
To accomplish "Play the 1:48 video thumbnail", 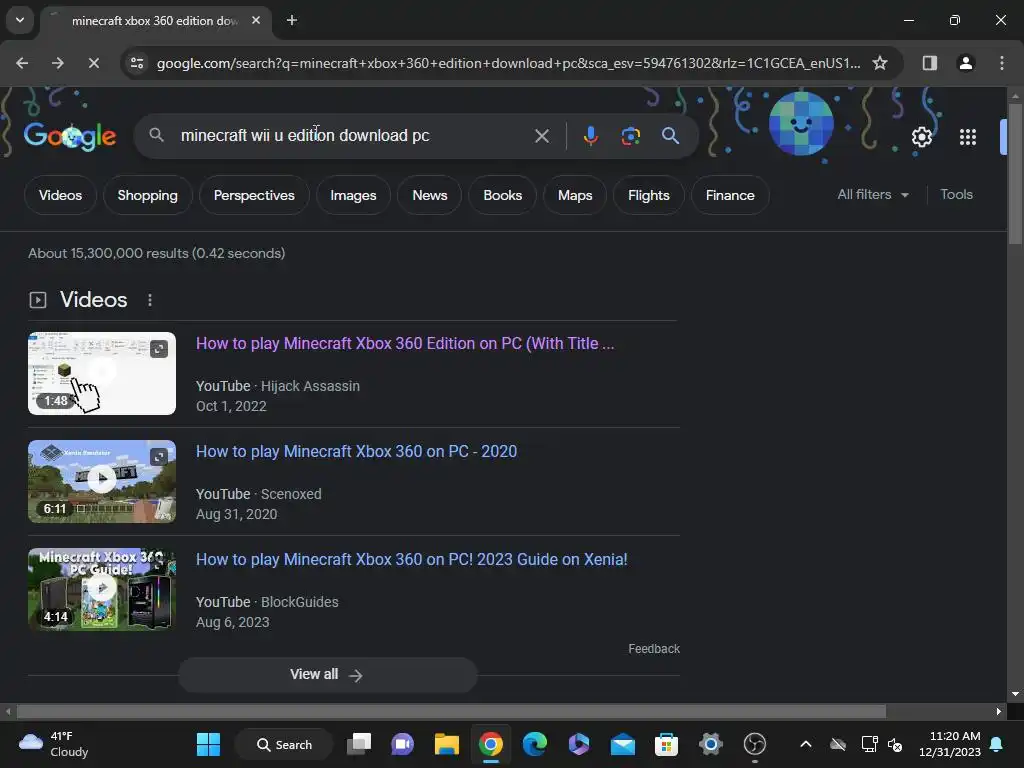I will tap(102, 373).
